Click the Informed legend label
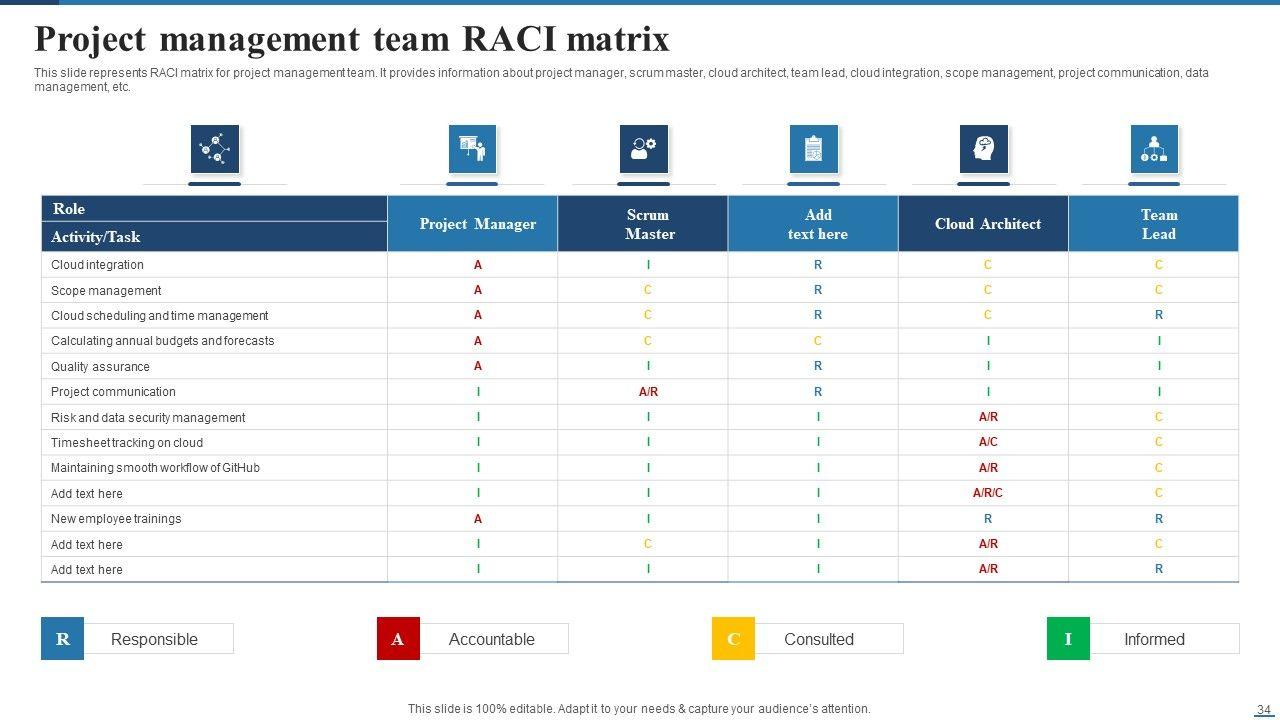Image resolution: width=1280 pixels, height=720 pixels. pos(1154,639)
